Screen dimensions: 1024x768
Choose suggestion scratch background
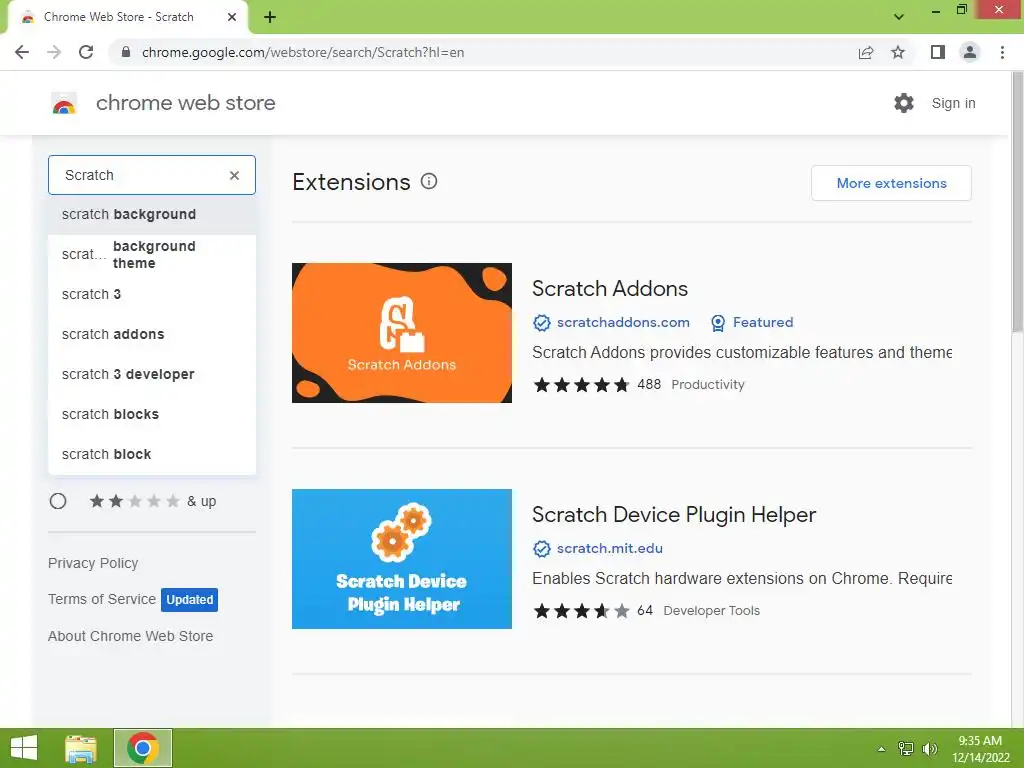point(152,214)
